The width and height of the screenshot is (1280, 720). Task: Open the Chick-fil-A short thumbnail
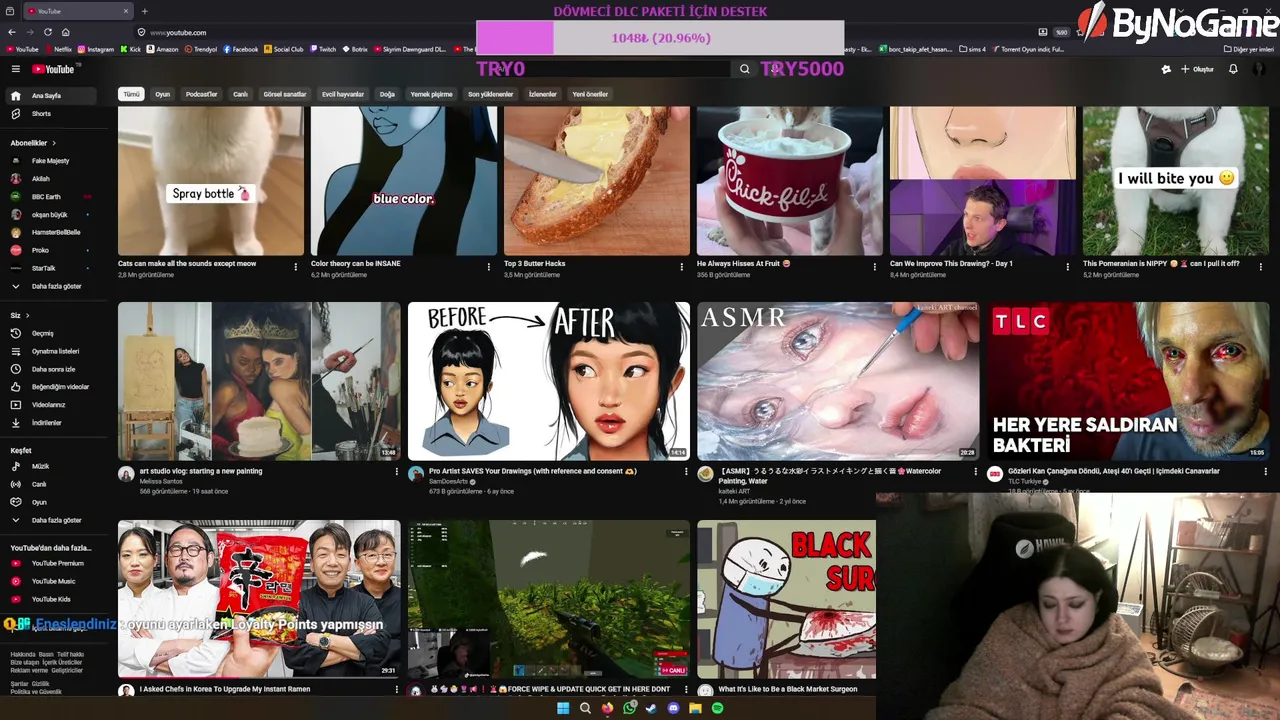pos(790,181)
